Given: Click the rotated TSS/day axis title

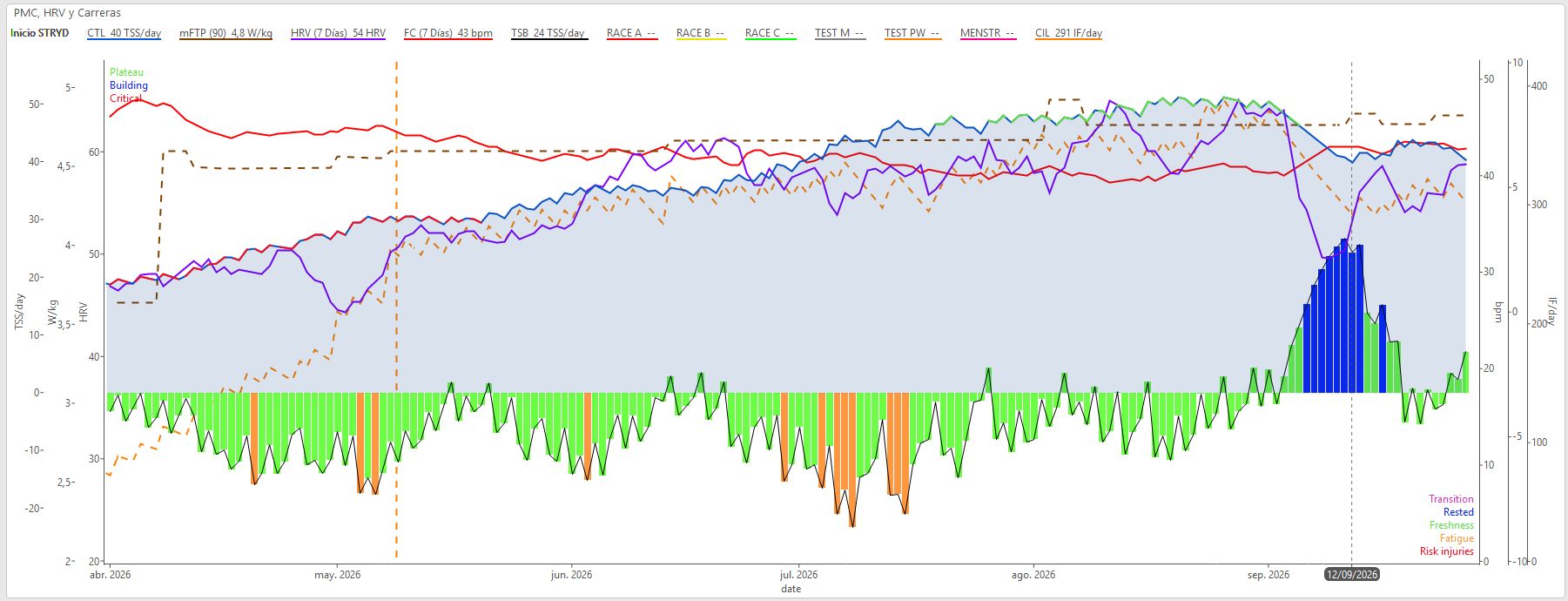Looking at the screenshot, I should click(x=19, y=312).
